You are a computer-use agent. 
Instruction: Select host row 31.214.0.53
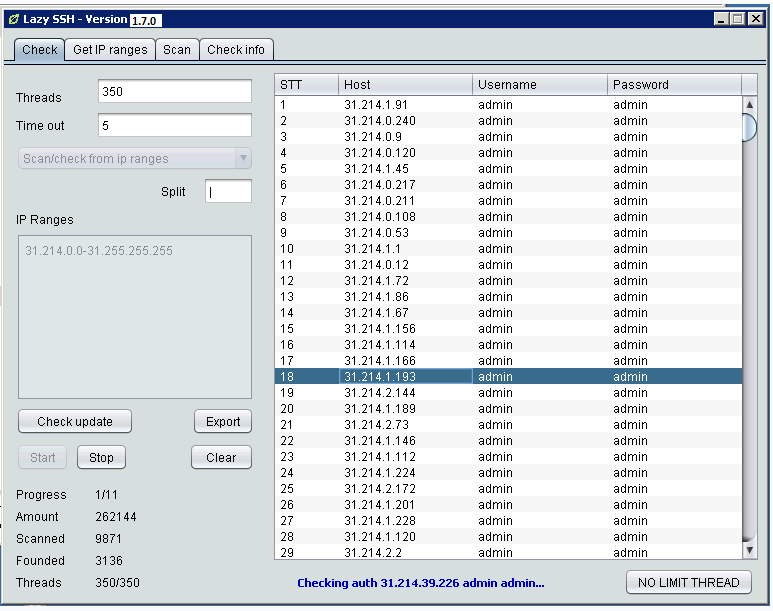(508, 232)
